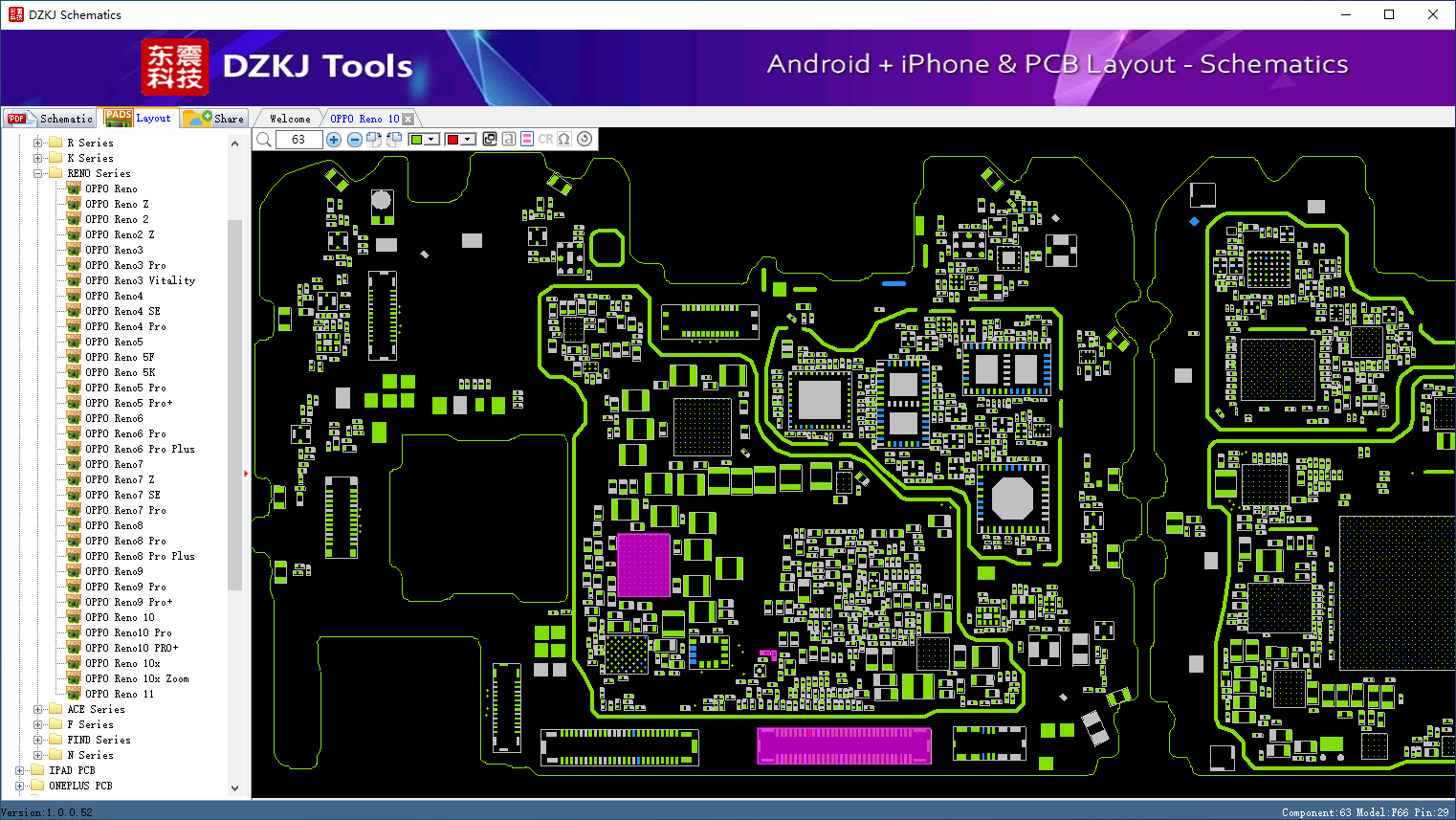1456x820 pixels.
Task: Click the overlapping squares layer icon
Action: (x=490, y=139)
